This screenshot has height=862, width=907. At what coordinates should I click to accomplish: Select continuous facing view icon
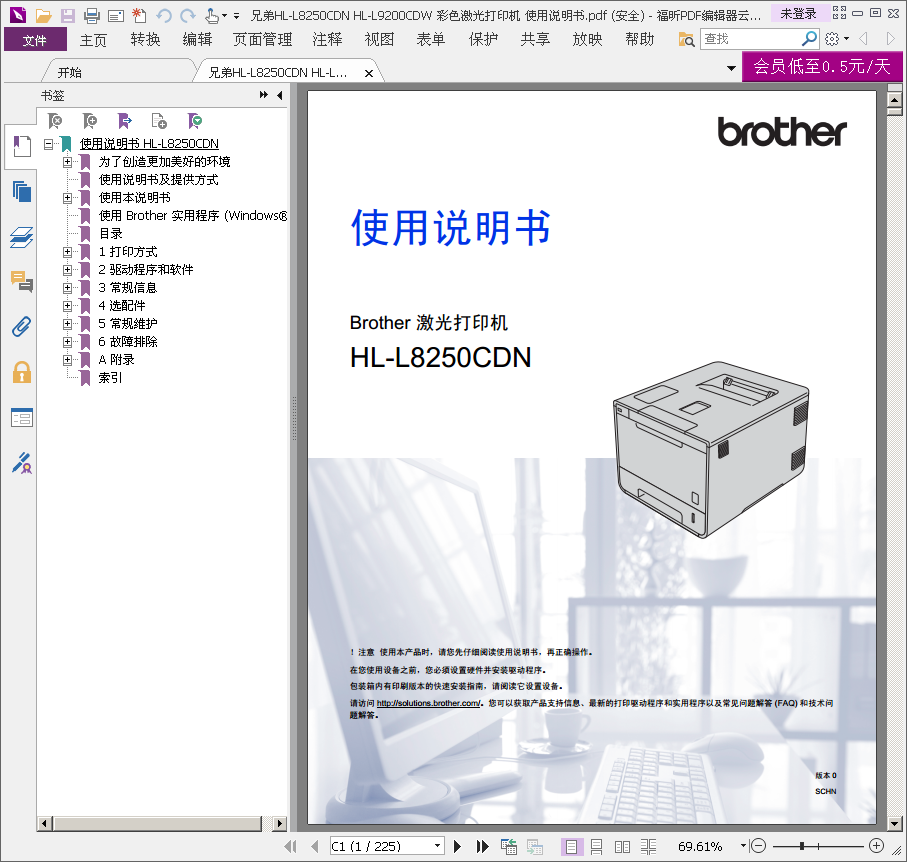pyautogui.click(x=648, y=847)
